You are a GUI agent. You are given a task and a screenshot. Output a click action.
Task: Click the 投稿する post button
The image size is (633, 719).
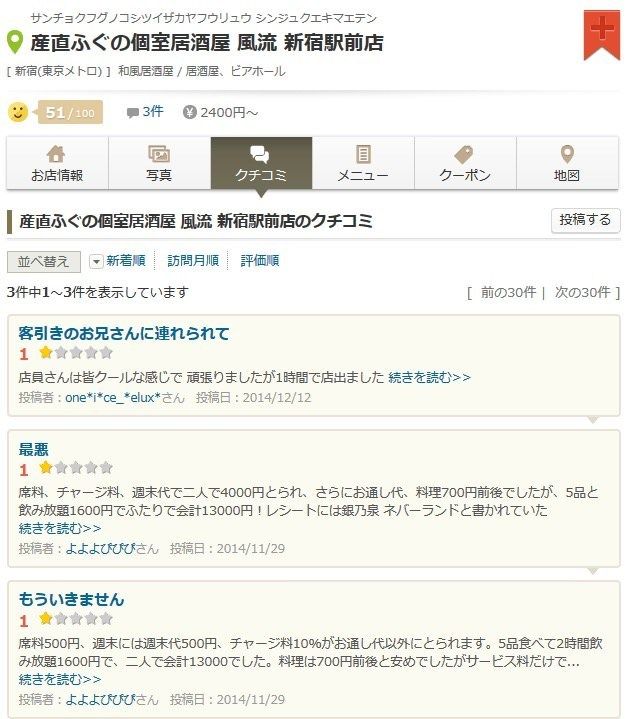coord(585,221)
